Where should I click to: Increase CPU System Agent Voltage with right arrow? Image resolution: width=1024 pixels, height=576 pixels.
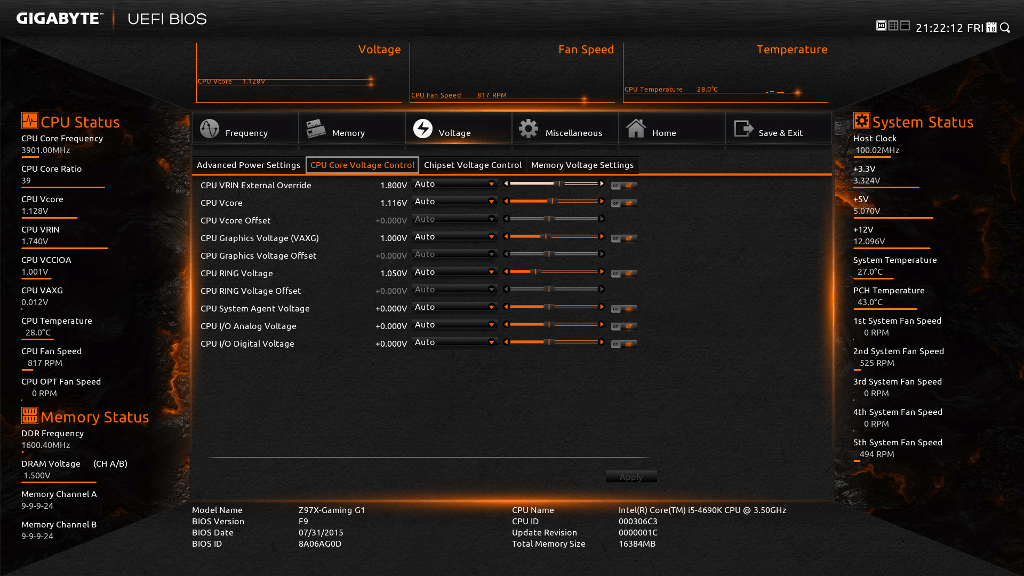(601, 308)
